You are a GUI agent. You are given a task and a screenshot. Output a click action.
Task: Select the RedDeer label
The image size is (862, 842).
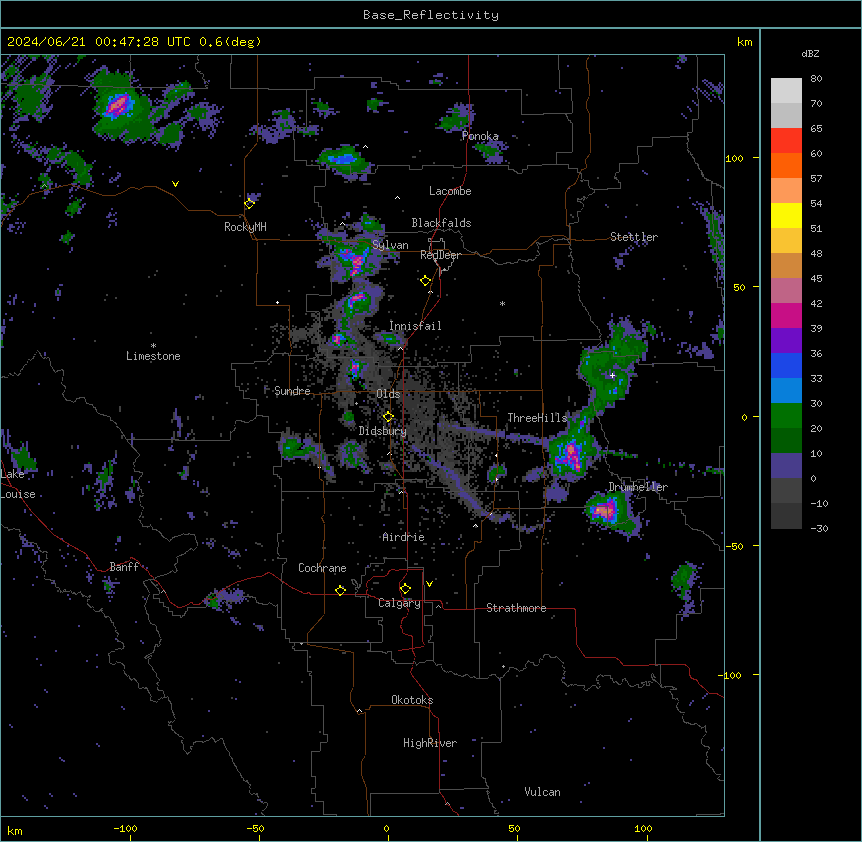pyautogui.click(x=440, y=255)
